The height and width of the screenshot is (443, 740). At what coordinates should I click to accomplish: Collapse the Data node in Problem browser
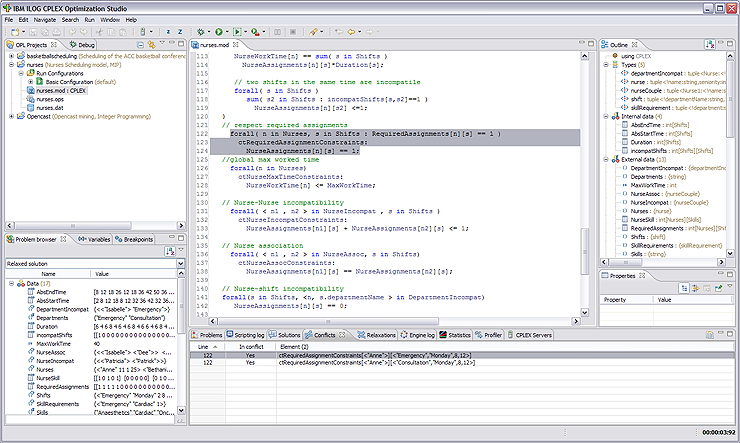click(10, 283)
